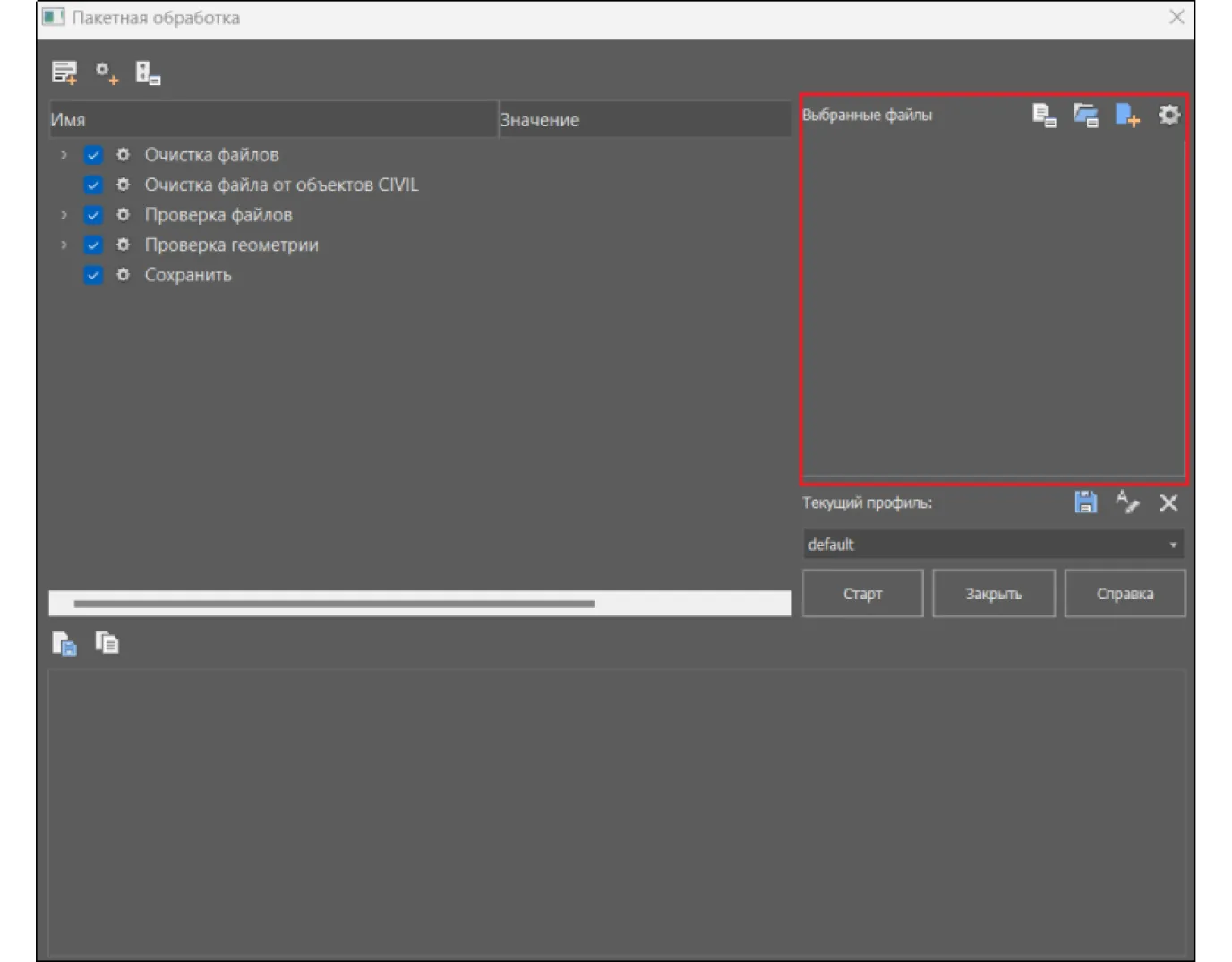Close the Пакетная обработка window

(x=1176, y=17)
